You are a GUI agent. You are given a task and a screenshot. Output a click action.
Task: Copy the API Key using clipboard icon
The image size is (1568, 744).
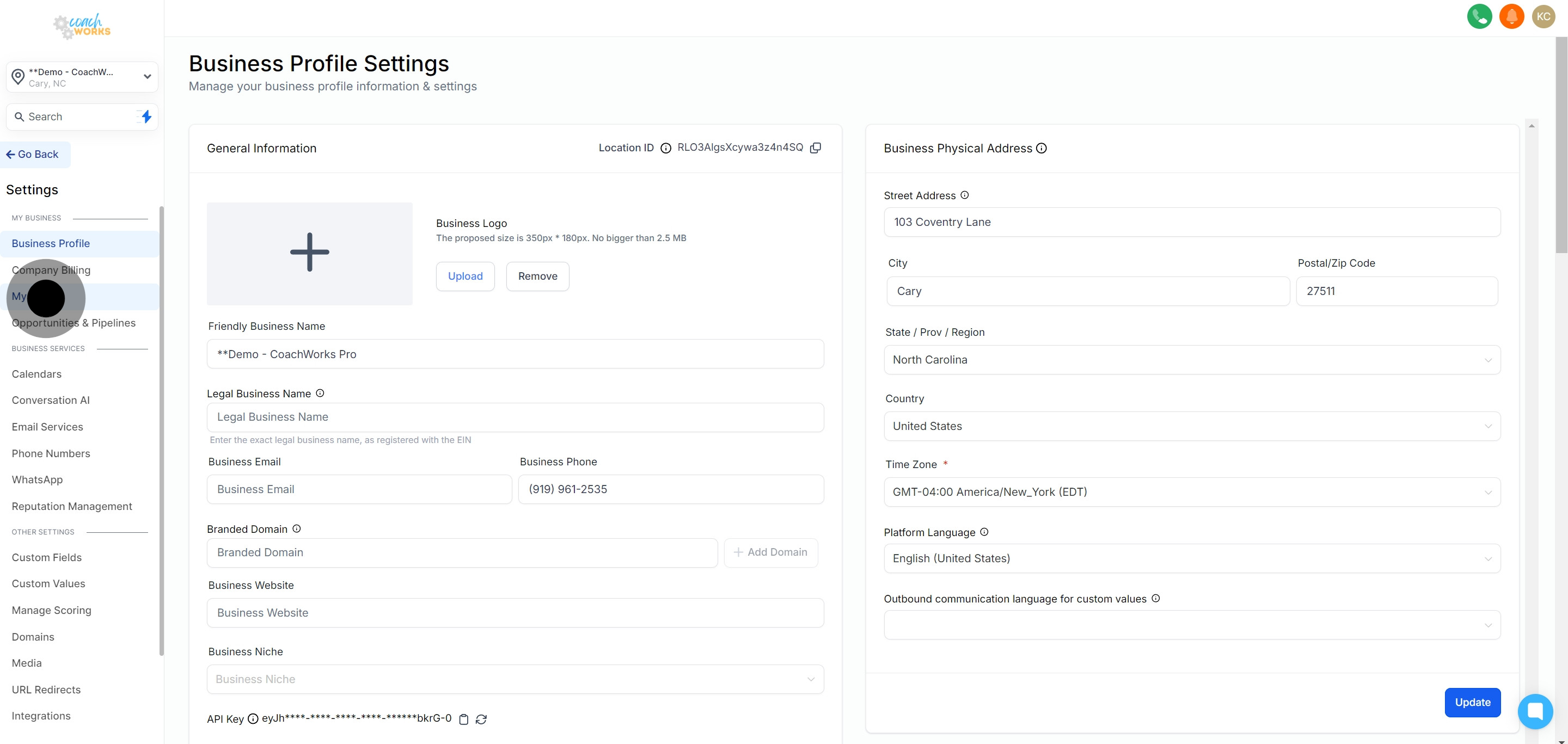tap(464, 719)
